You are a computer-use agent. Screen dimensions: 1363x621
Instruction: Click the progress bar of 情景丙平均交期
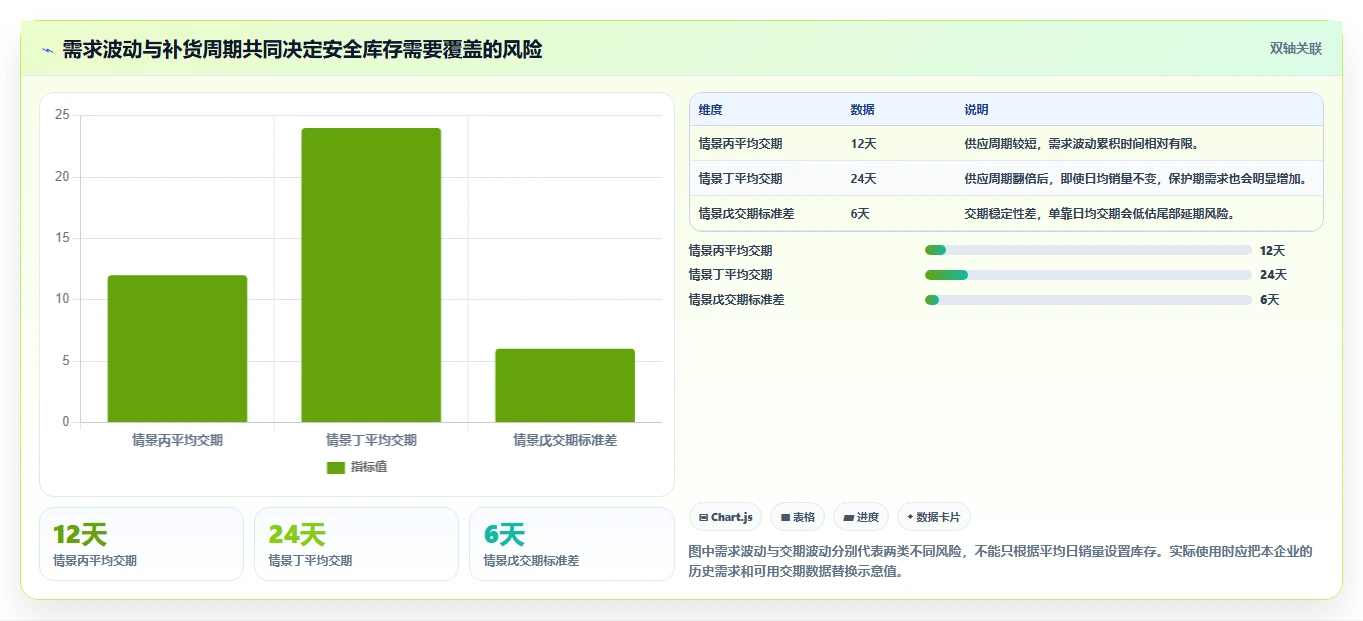coord(1088,250)
